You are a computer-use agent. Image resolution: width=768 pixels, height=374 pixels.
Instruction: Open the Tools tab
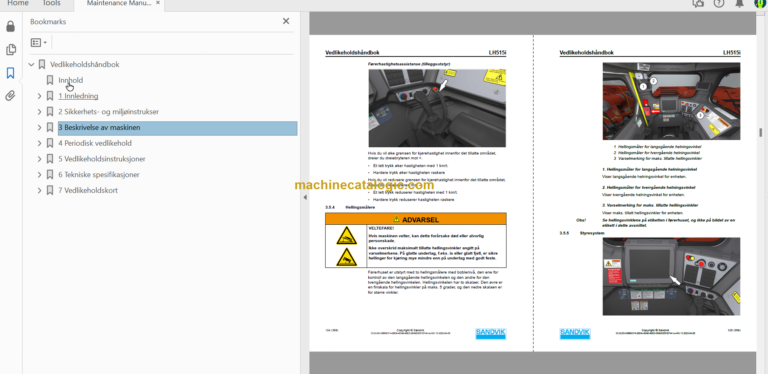(51, 3)
